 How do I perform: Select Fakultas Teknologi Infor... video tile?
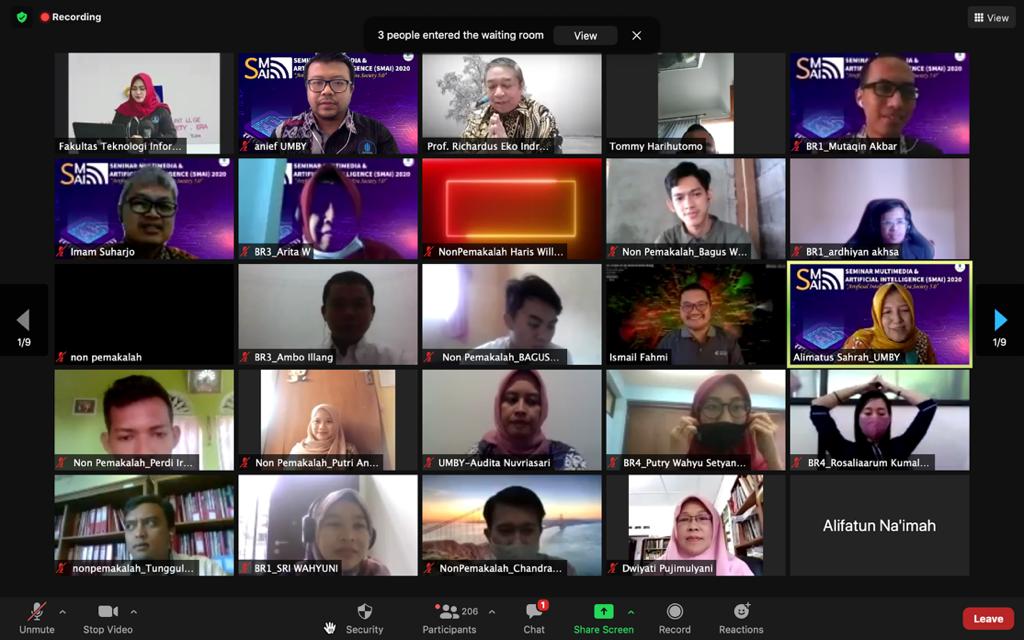144,103
